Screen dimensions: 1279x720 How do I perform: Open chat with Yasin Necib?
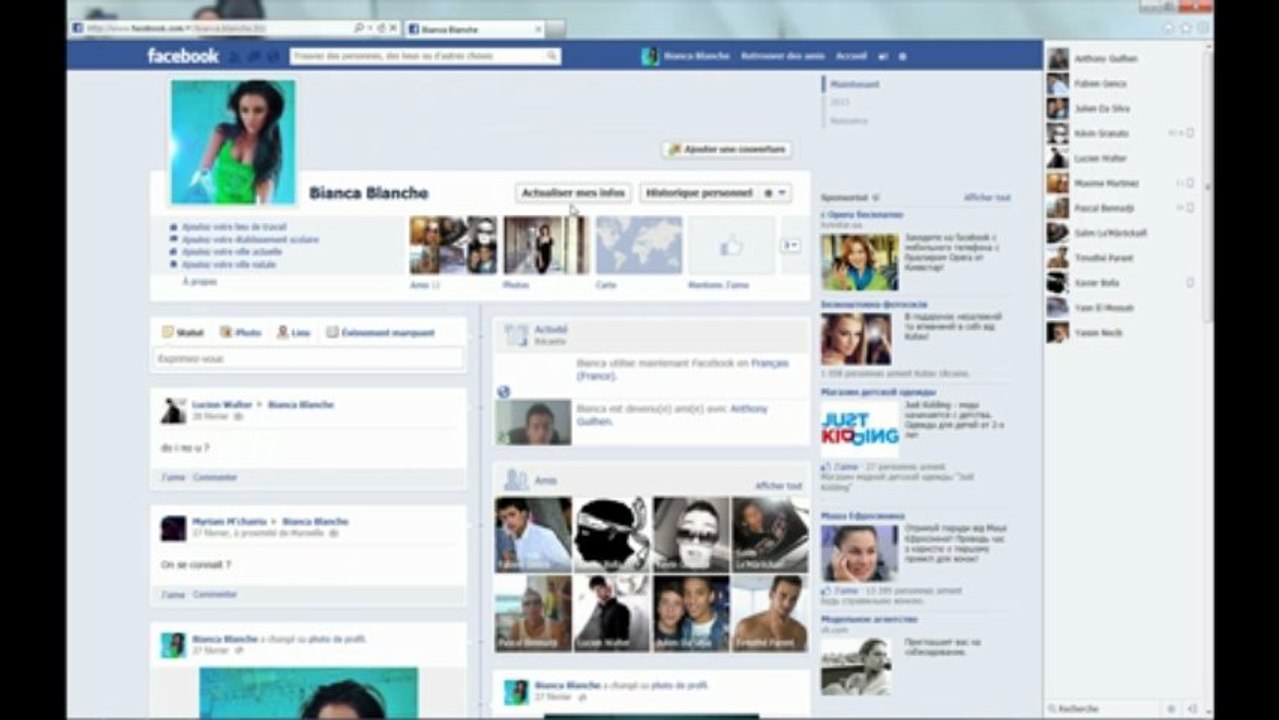pos(1120,333)
